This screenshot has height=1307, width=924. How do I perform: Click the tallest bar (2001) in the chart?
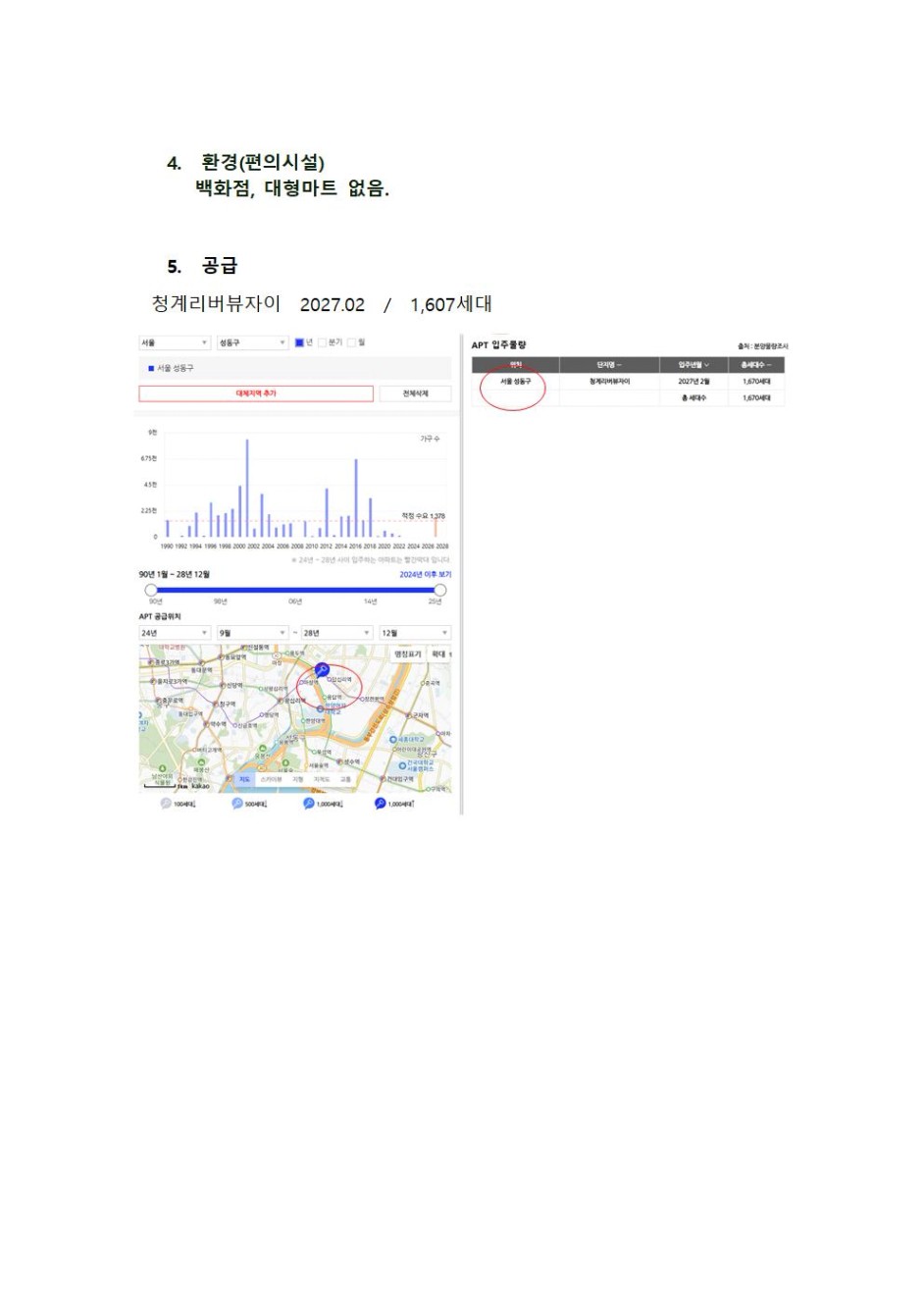click(x=247, y=488)
